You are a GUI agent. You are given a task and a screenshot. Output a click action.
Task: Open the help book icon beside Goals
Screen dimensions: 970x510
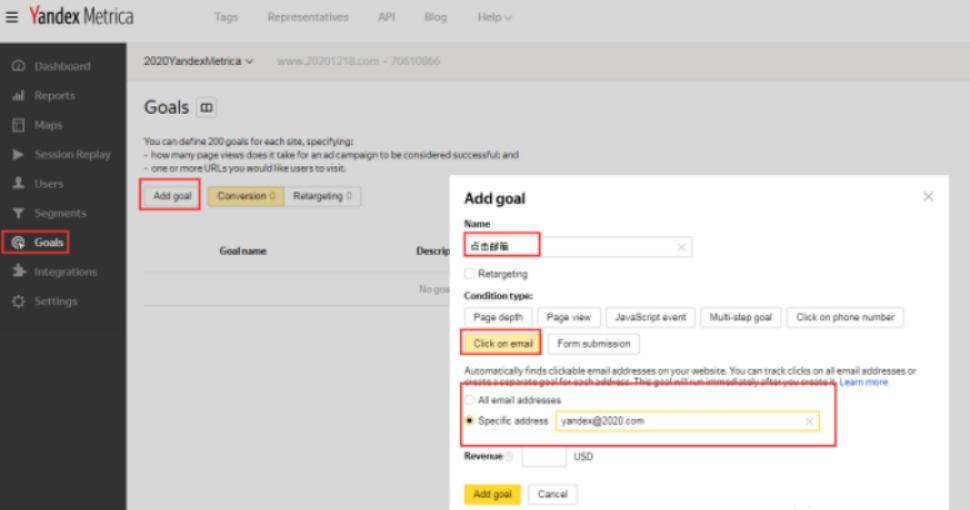click(x=207, y=108)
